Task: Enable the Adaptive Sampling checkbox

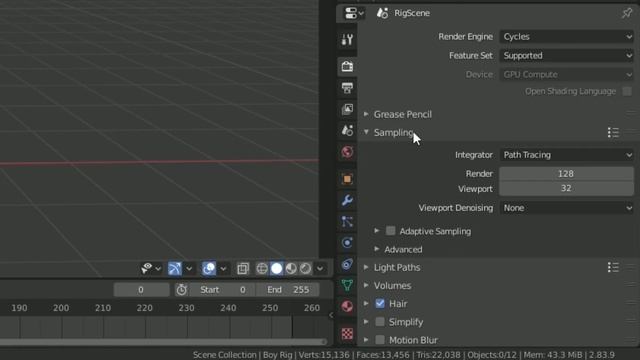Action: [391, 231]
